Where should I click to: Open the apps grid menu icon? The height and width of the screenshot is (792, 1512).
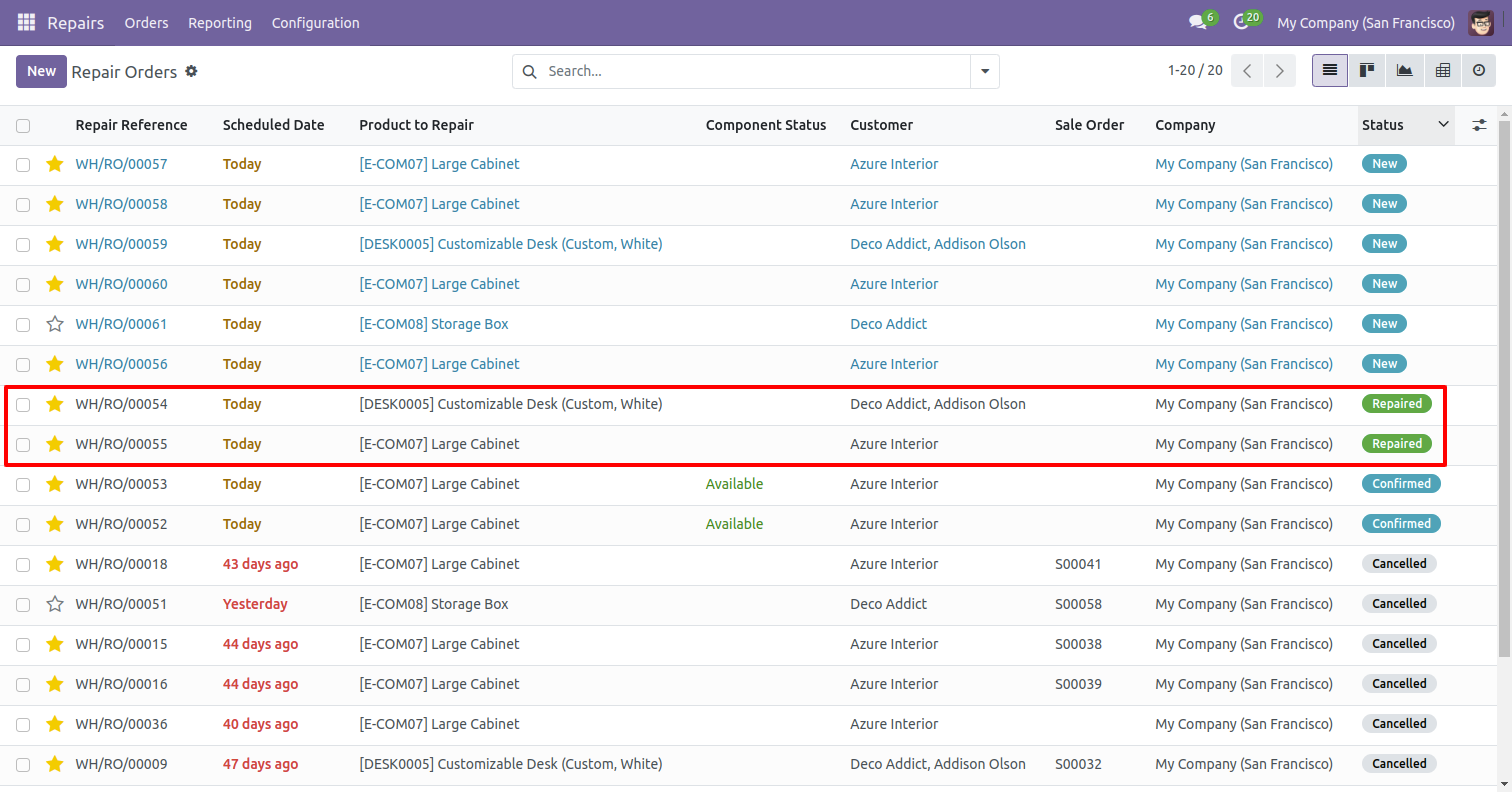pos(26,22)
